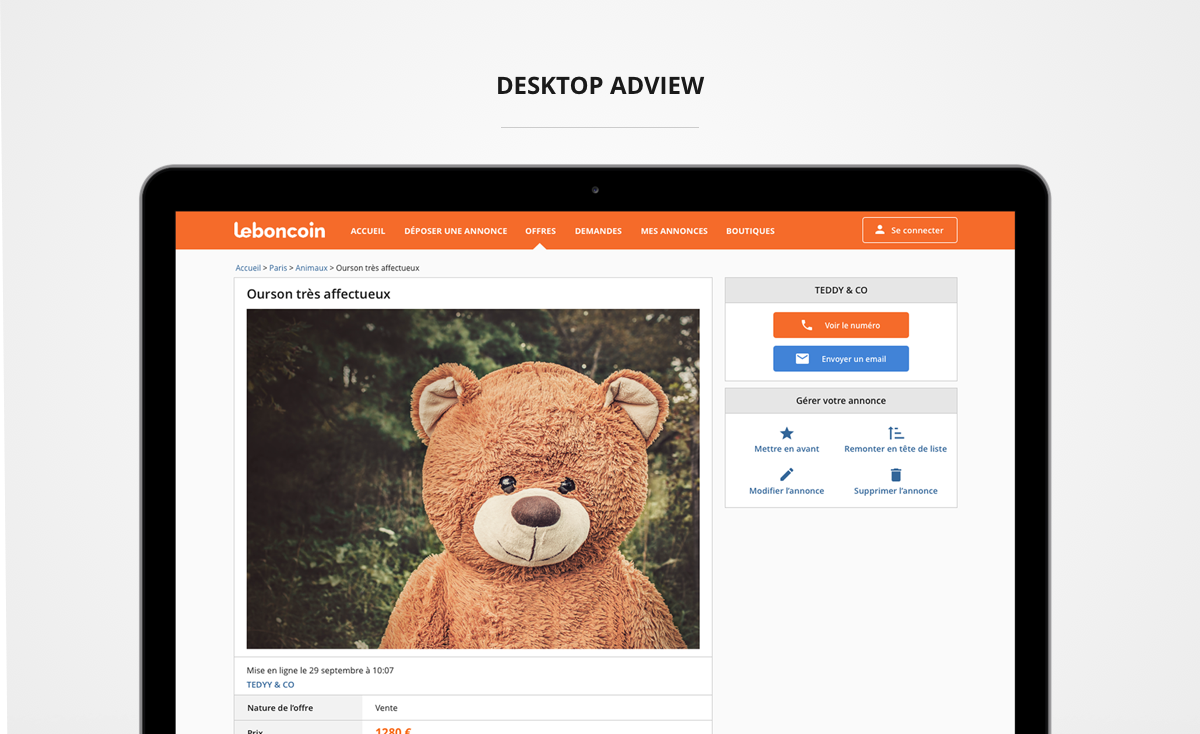The height and width of the screenshot is (734, 1200).
Task: Open the TEDYY & CO seller link
Action: pyautogui.click(x=271, y=685)
